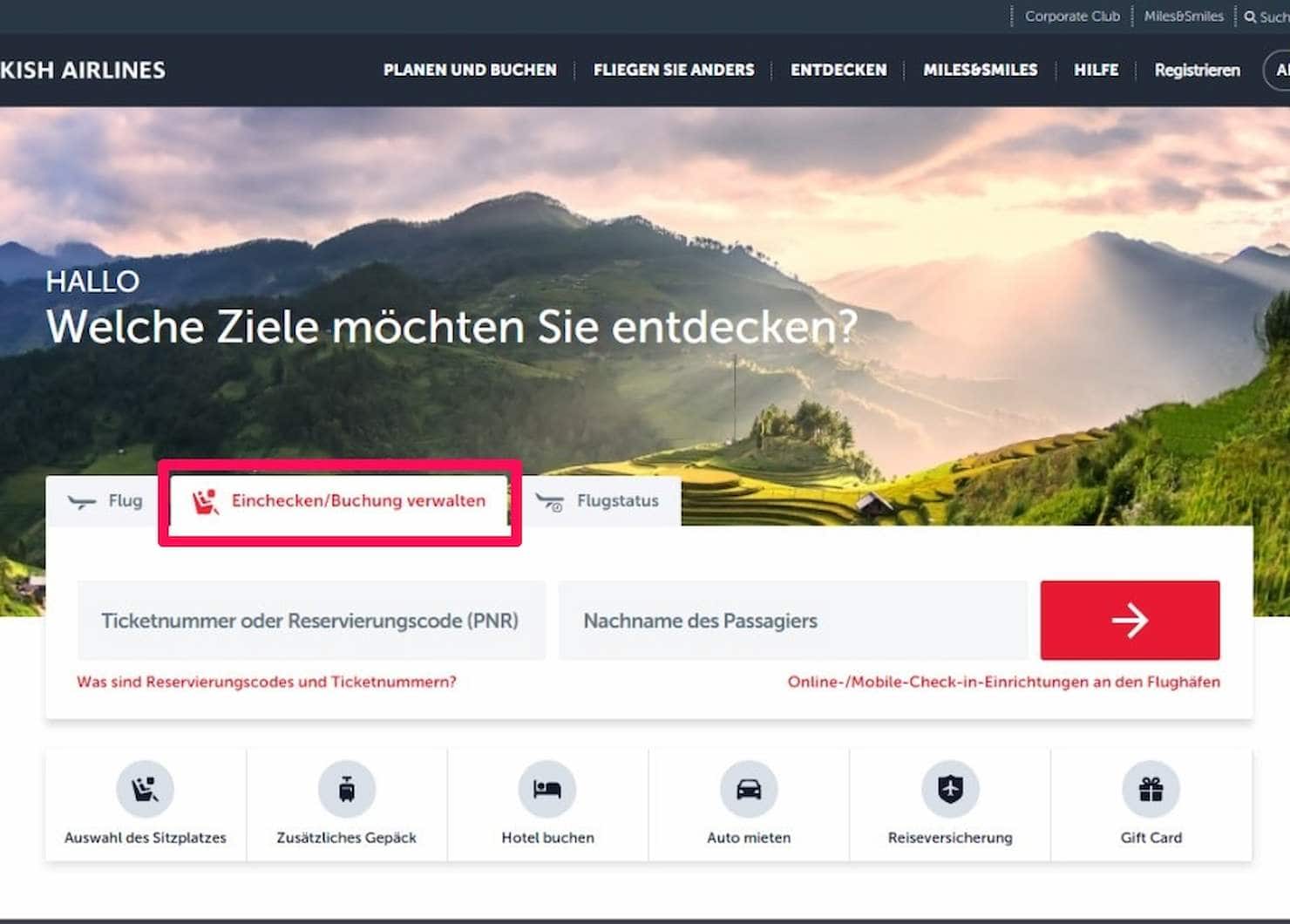1290x924 pixels.
Task: Open MILES&SMILES navigation menu
Action: coord(981,70)
